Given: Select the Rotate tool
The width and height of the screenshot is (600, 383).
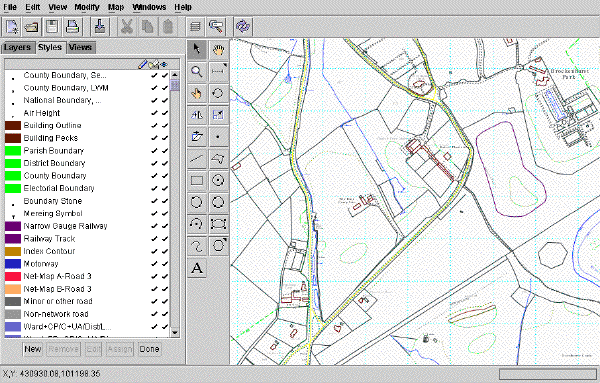Looking at the screenshot, I should pyautogui.click(x=218, y=93).
